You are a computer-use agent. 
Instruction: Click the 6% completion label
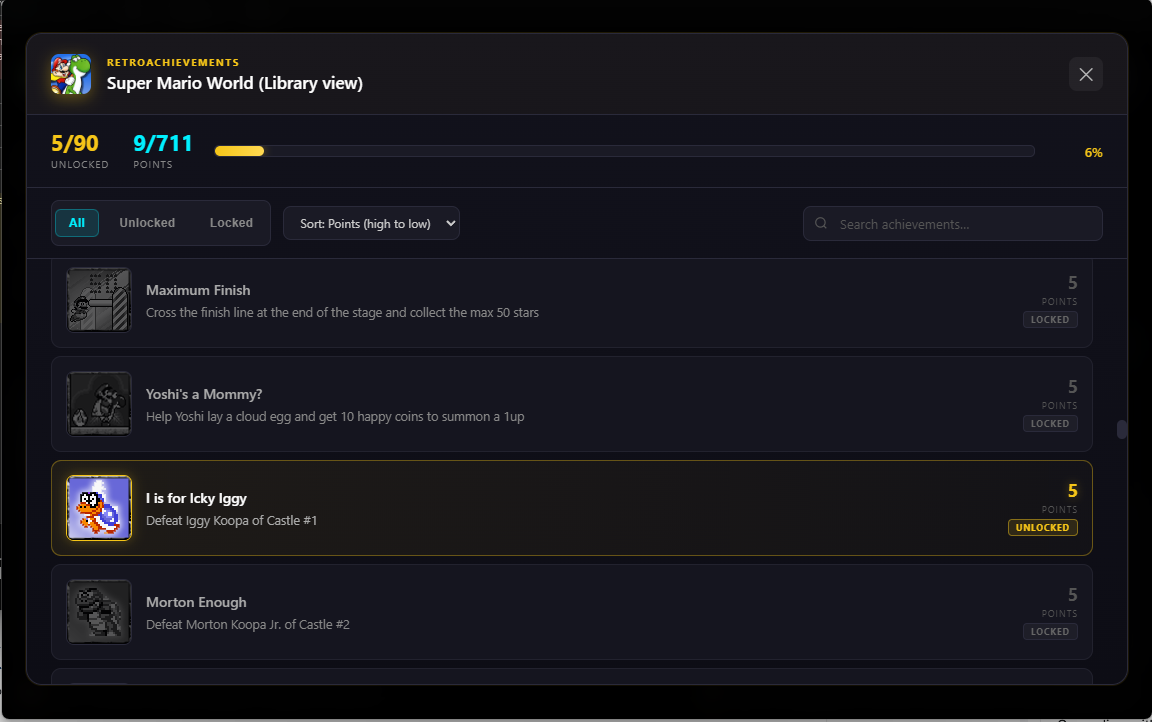pos(1093,153)
